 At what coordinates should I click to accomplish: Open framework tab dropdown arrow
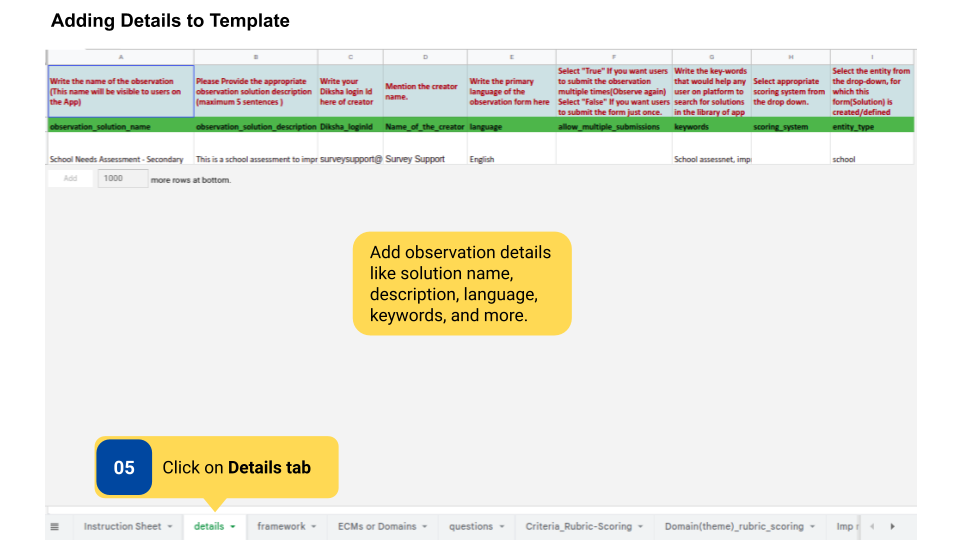[314, 526]
